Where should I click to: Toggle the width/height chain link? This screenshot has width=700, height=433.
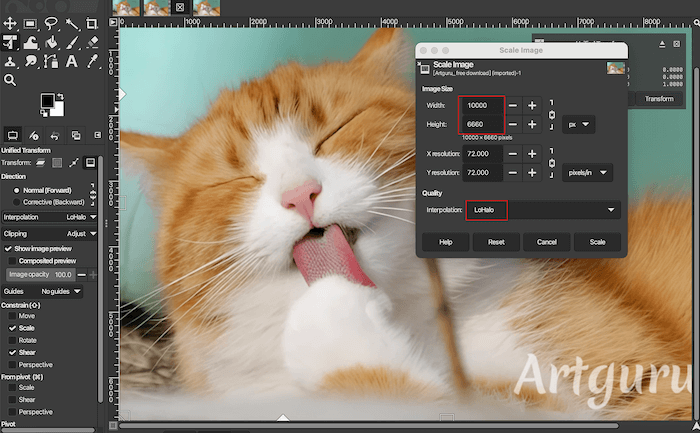pyautogui.click(x=552, y=115)
